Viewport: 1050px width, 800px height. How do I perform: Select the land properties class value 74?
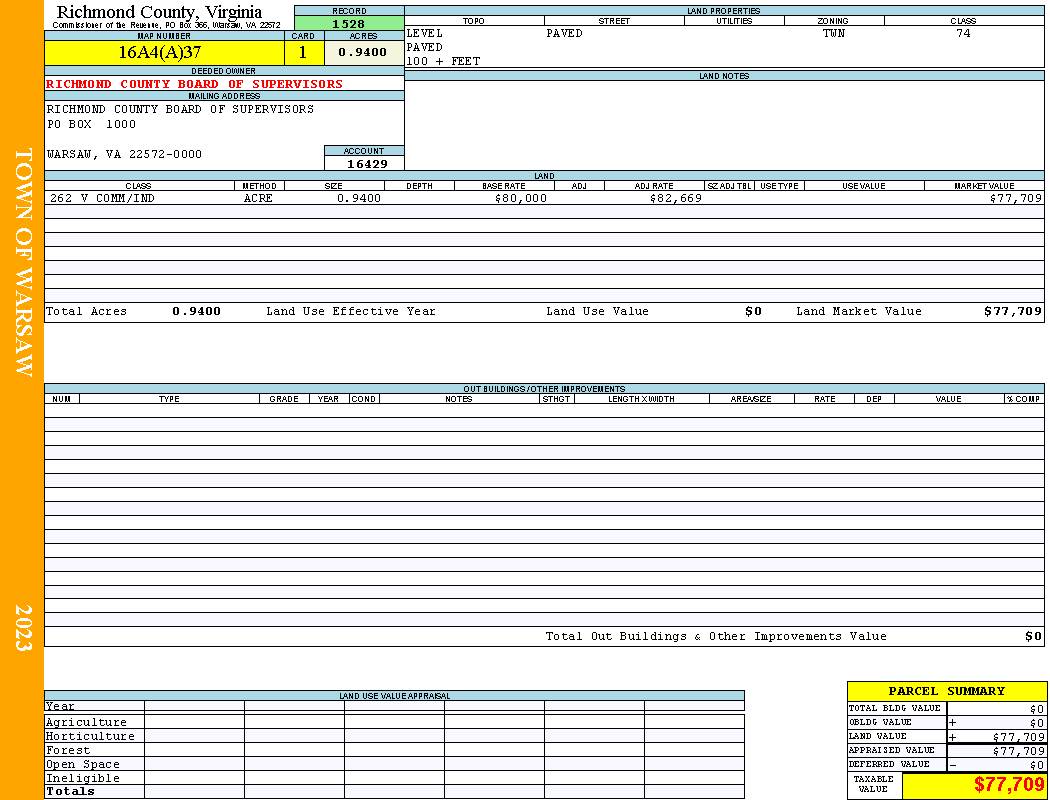pyautogui.click(x=963, y=33)
